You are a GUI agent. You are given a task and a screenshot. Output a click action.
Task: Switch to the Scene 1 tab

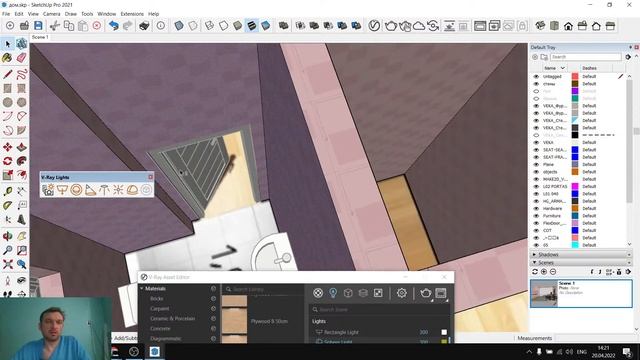(x=40, y=37)
